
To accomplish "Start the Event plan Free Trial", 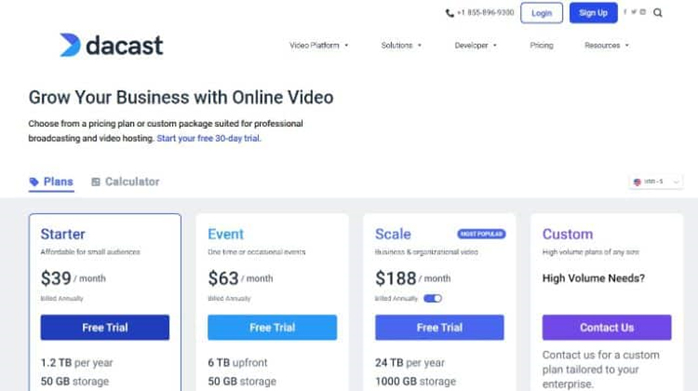I will 272,327.
